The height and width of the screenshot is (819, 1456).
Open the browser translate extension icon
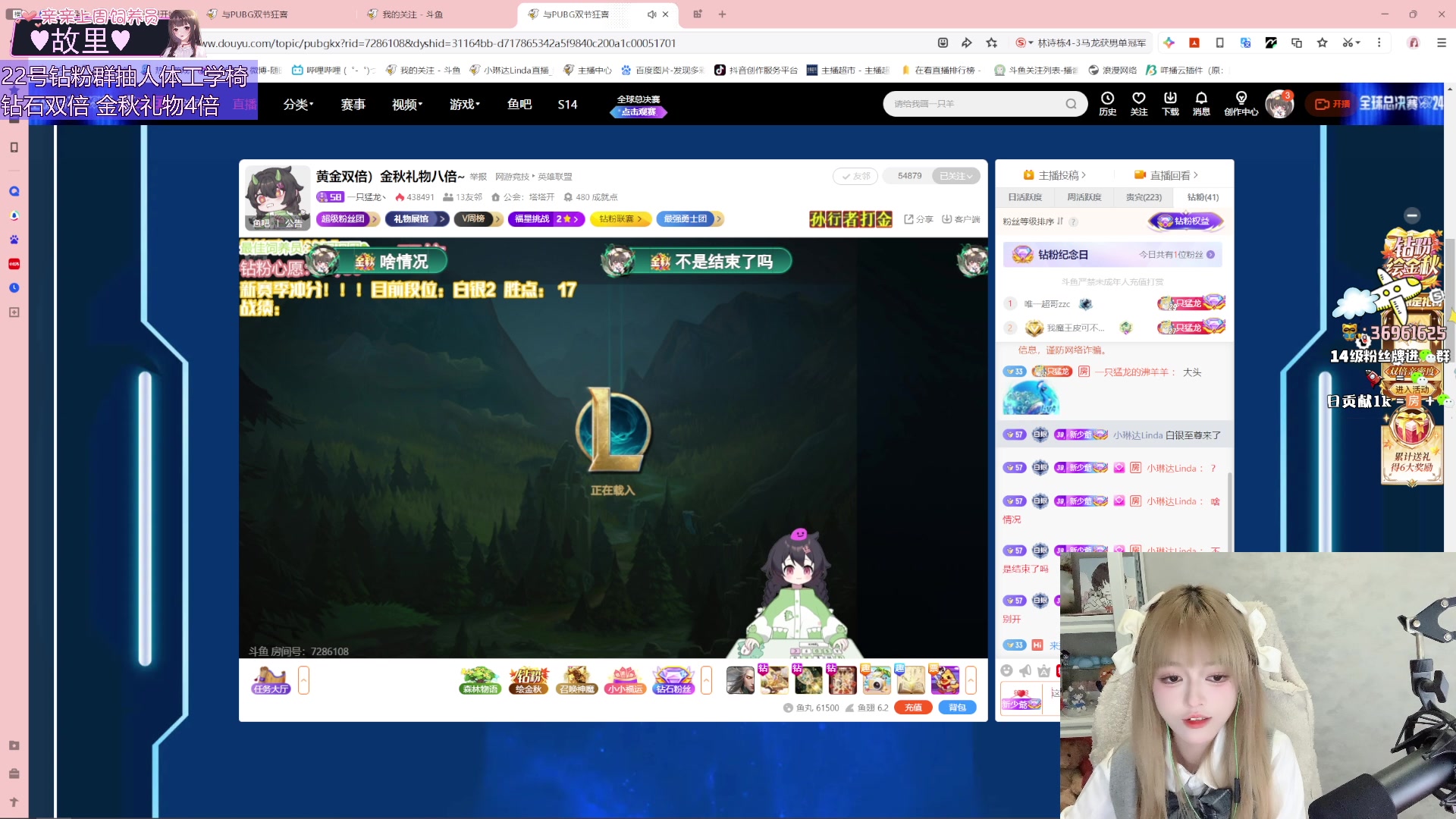click(x=1245, y=43)
